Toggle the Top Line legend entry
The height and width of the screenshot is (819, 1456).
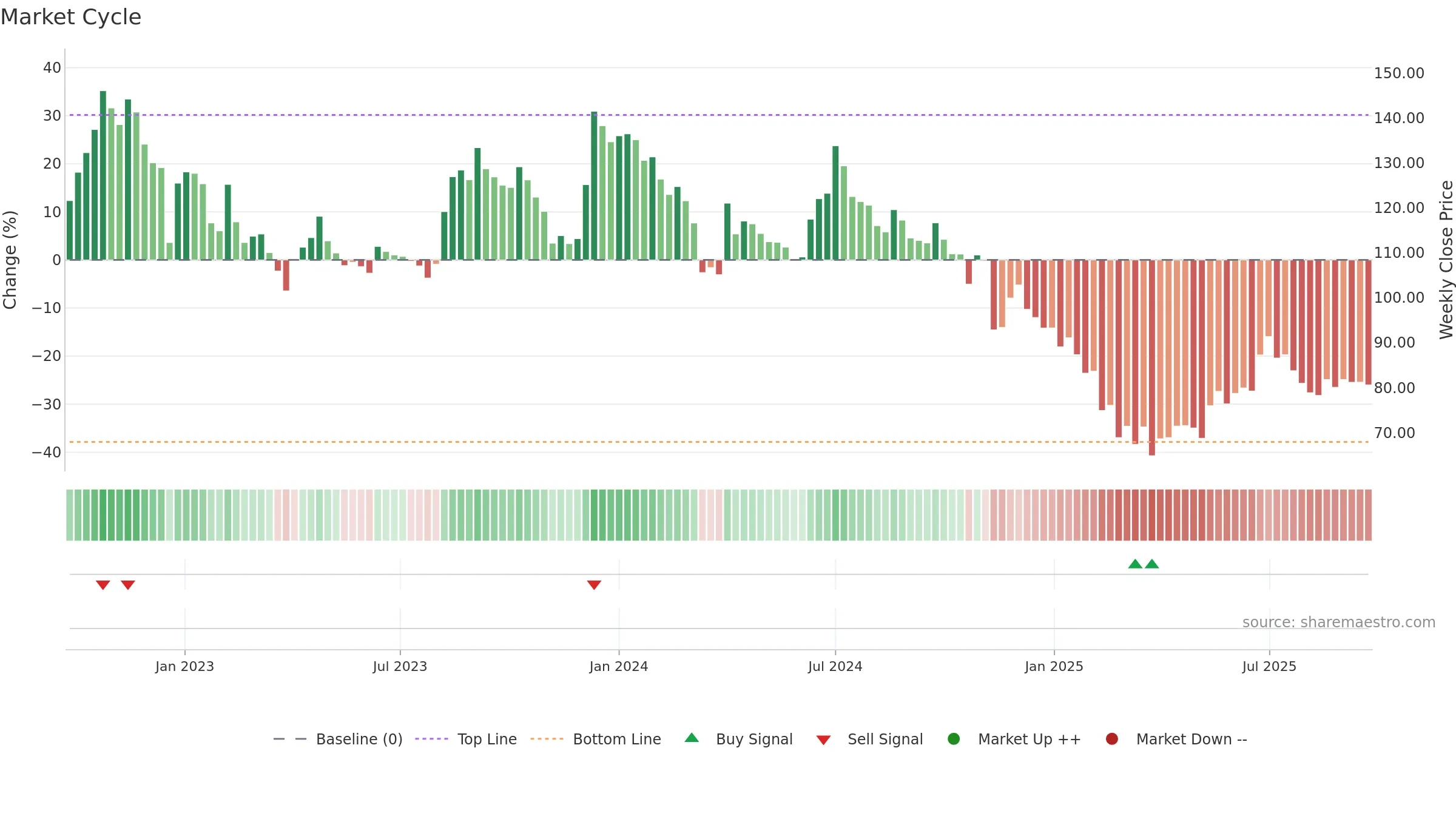(466, 739)
